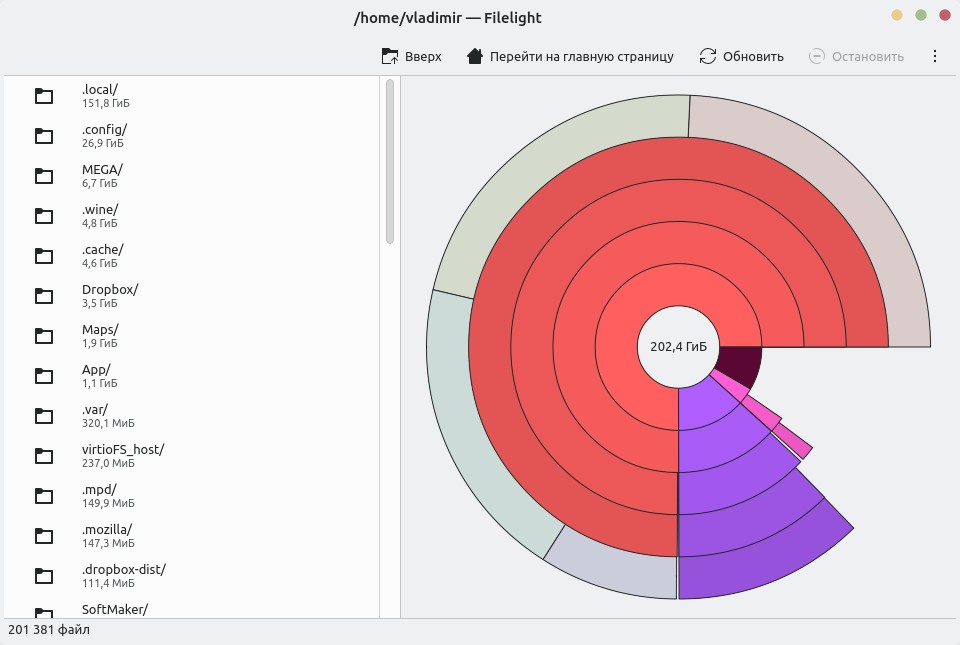The image size is (960, 645).
Task: Click the center 202,4 ГиБ circle
Action: (x=678, y=347)
